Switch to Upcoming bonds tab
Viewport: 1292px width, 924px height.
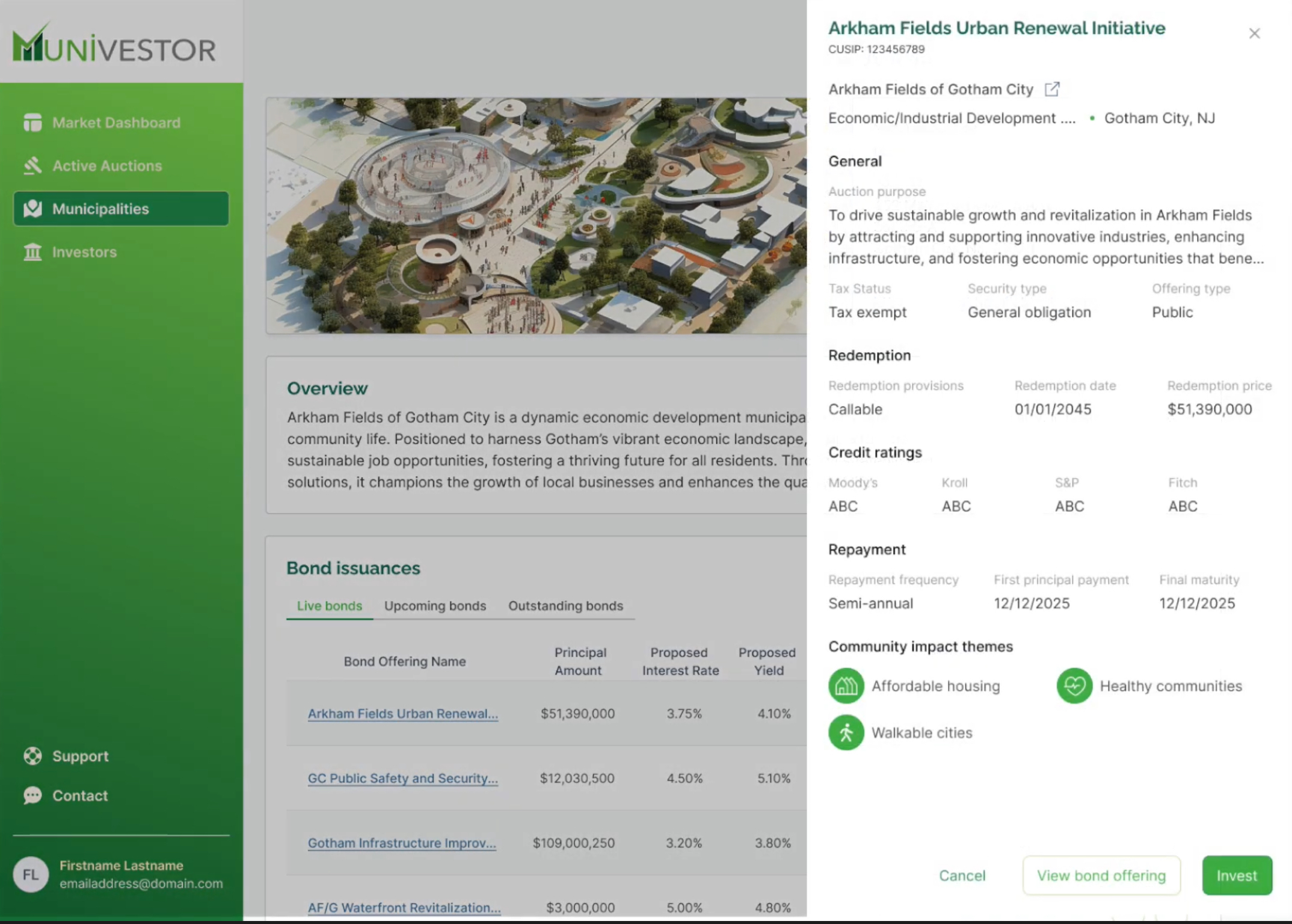pyautogui.click(x=435, y=606)
